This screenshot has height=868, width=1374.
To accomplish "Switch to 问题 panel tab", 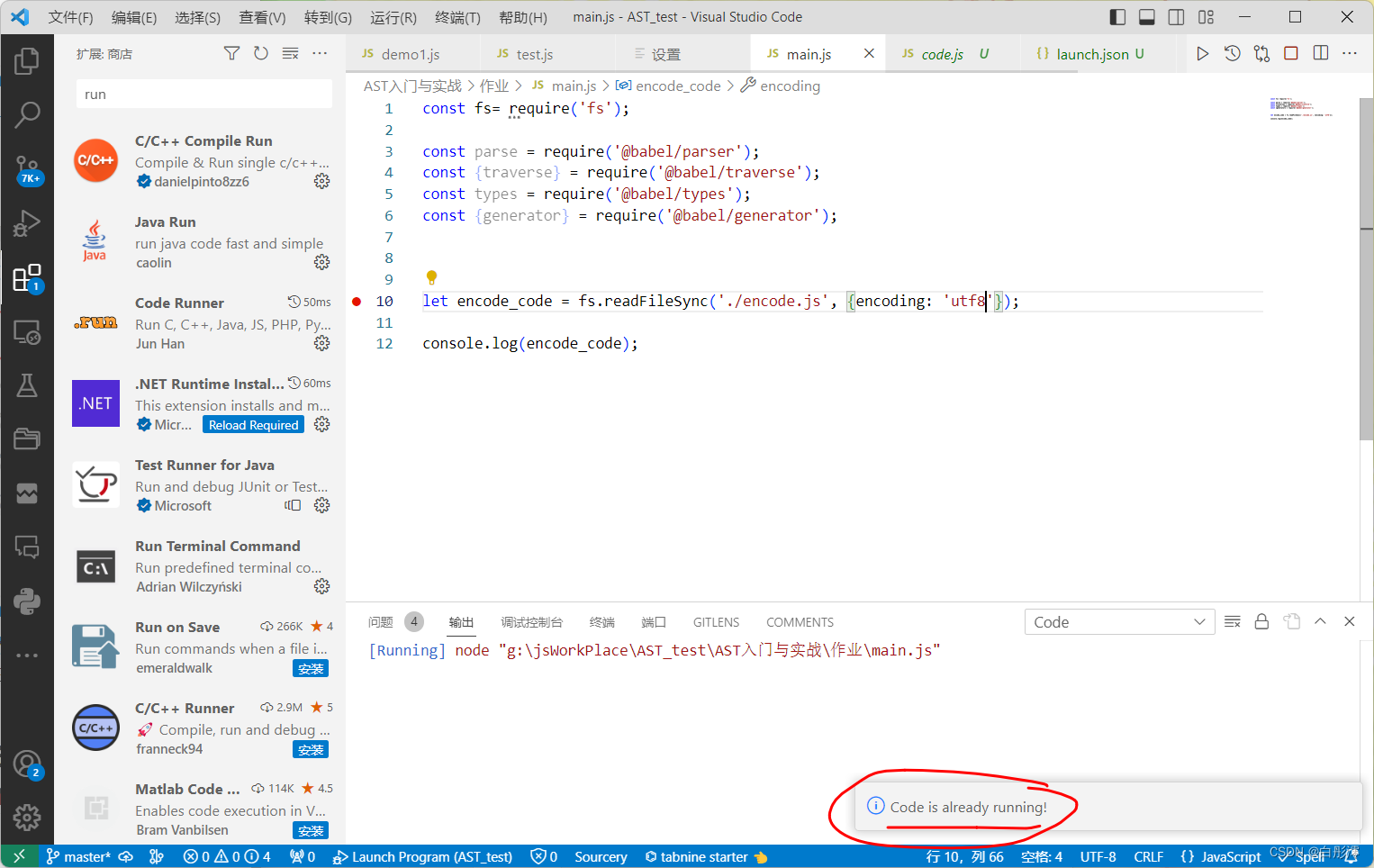I will pos(381,622).
